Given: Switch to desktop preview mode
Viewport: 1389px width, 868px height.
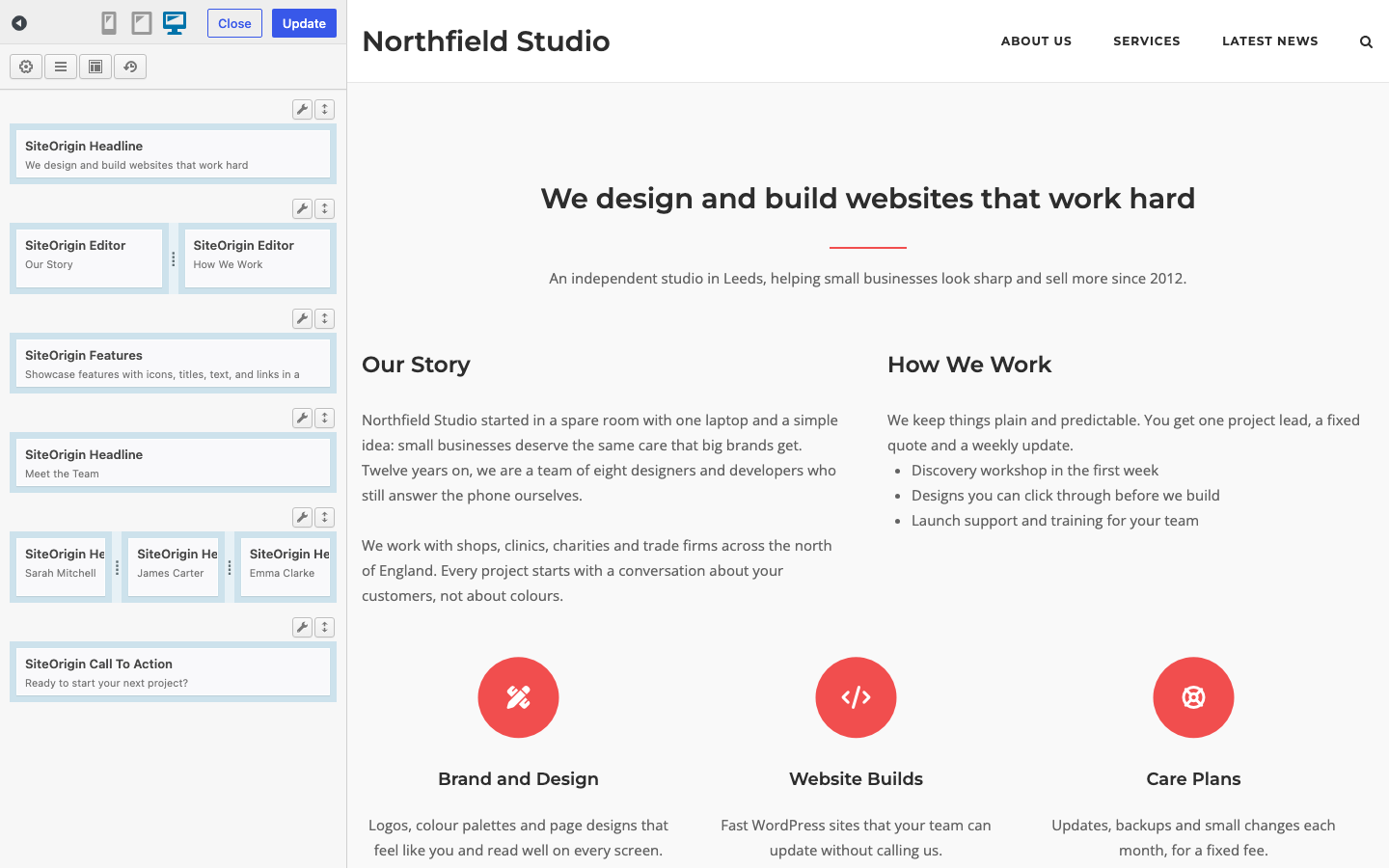Looking at the screenshot, I should click(x=175, y=23).
